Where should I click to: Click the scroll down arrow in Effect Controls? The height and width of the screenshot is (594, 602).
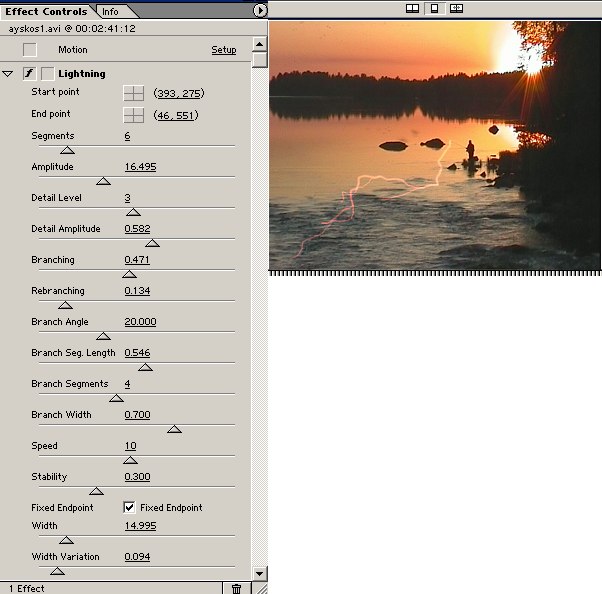(x=260, y=574)
